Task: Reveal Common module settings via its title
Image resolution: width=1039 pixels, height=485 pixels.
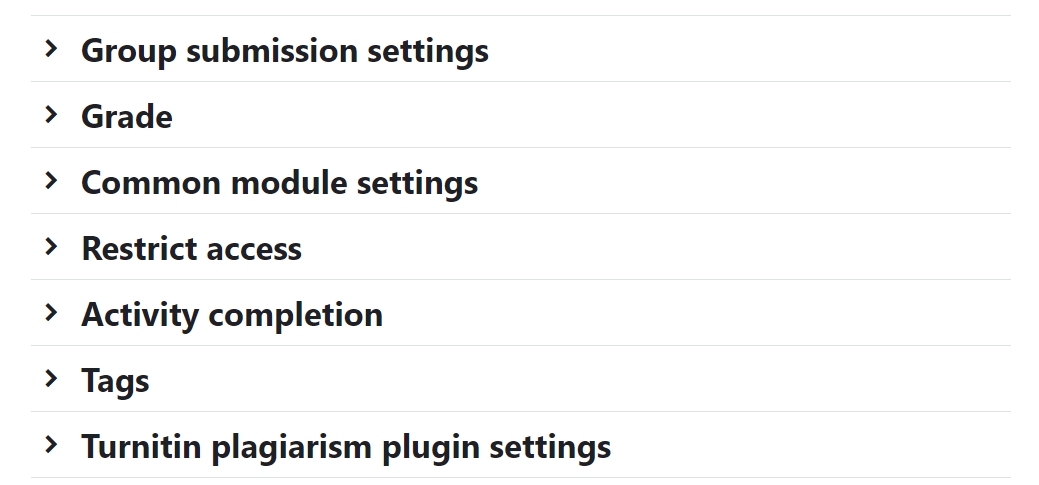Action: tap(279, 182)
